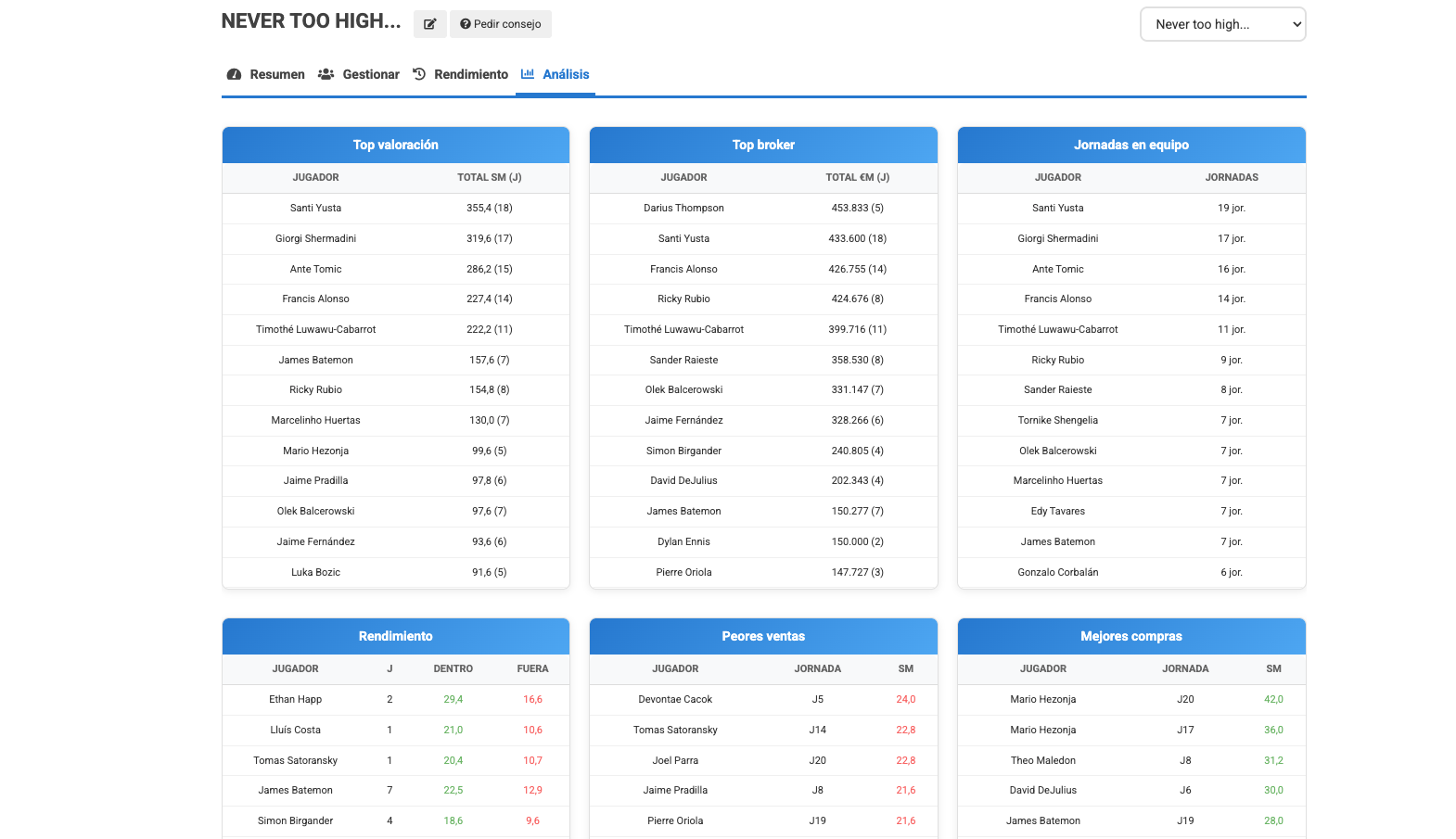The width and height of the screenshot is (1456, 839).
Task: Click the edit team name pencil icon
Action: [x=429, y=24]
